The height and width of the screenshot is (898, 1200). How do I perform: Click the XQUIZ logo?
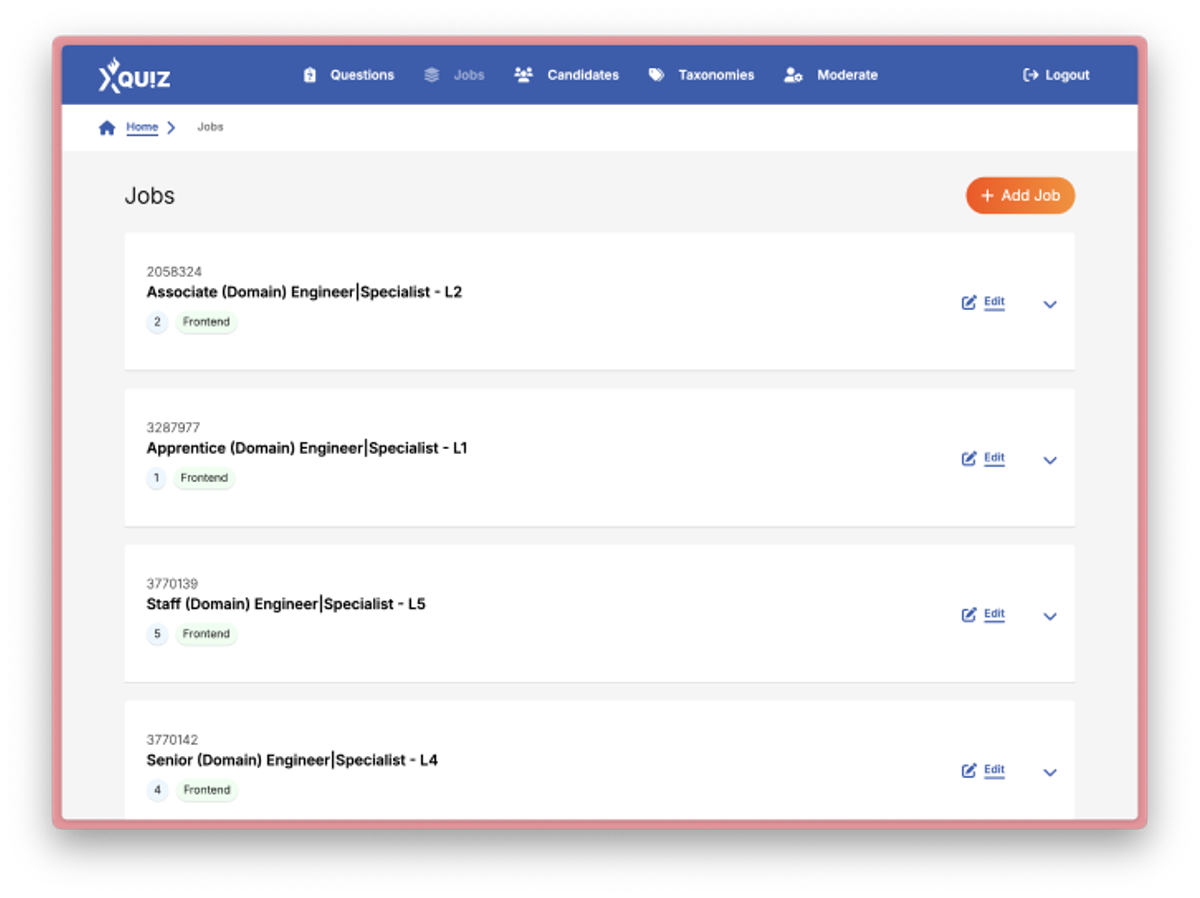[x=135, y=75]
